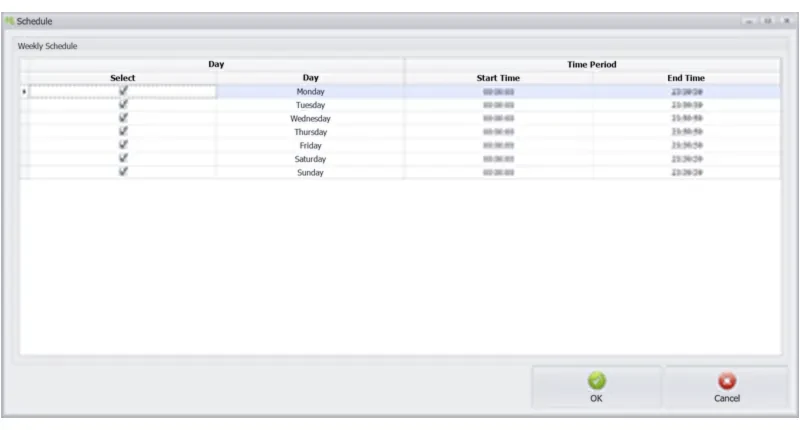
Task: Select the Thursday day cell
Action: point(310,132)
